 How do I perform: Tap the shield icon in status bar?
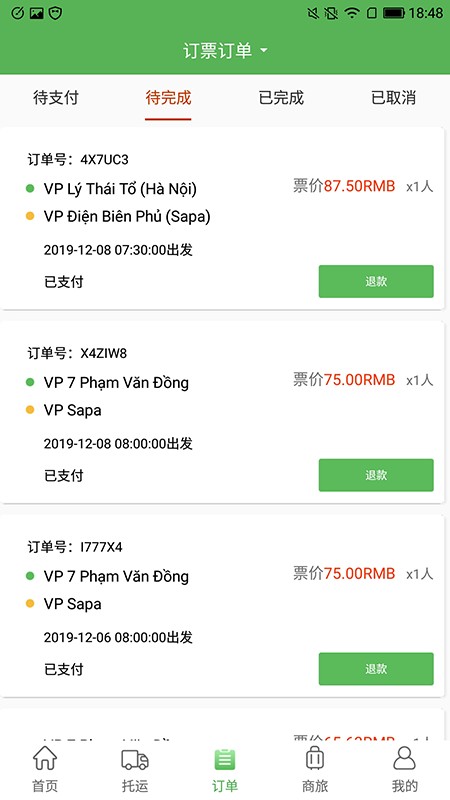(x=55, y=13)
